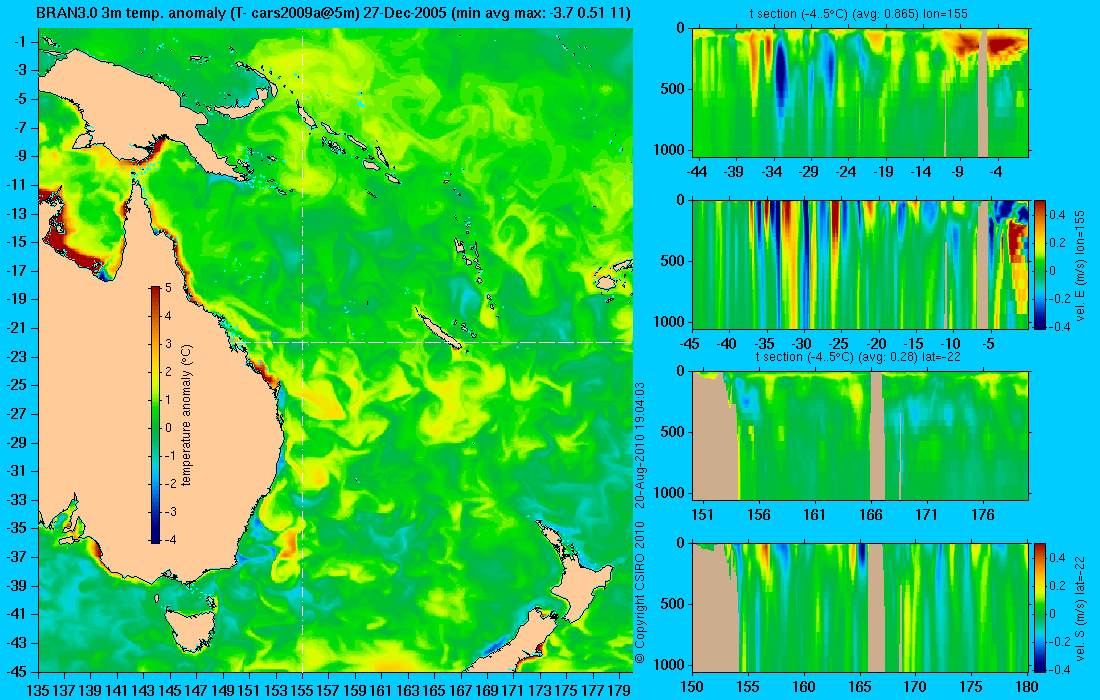Viewport: 1100px width, 700px height.
Task: Click the '5' tick atop temperature colorbar
Action: pos(168,288)
